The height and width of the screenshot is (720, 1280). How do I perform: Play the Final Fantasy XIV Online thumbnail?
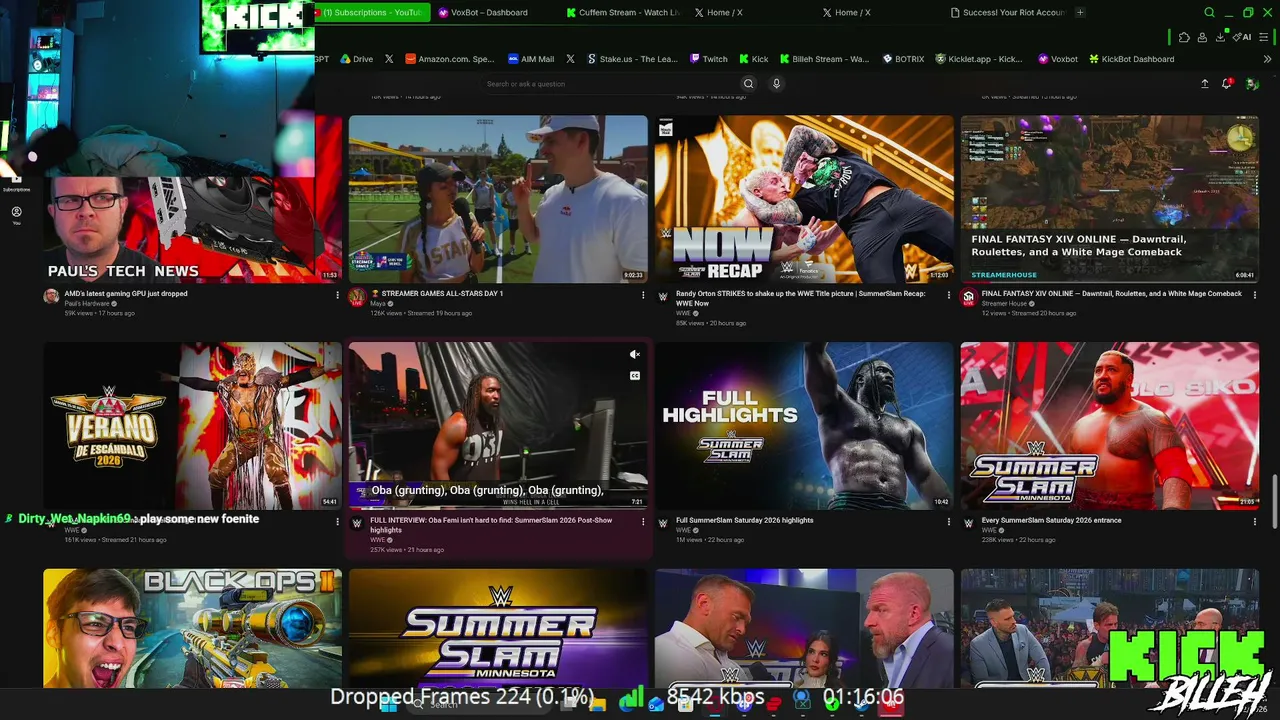click(x=1110, y=199)
